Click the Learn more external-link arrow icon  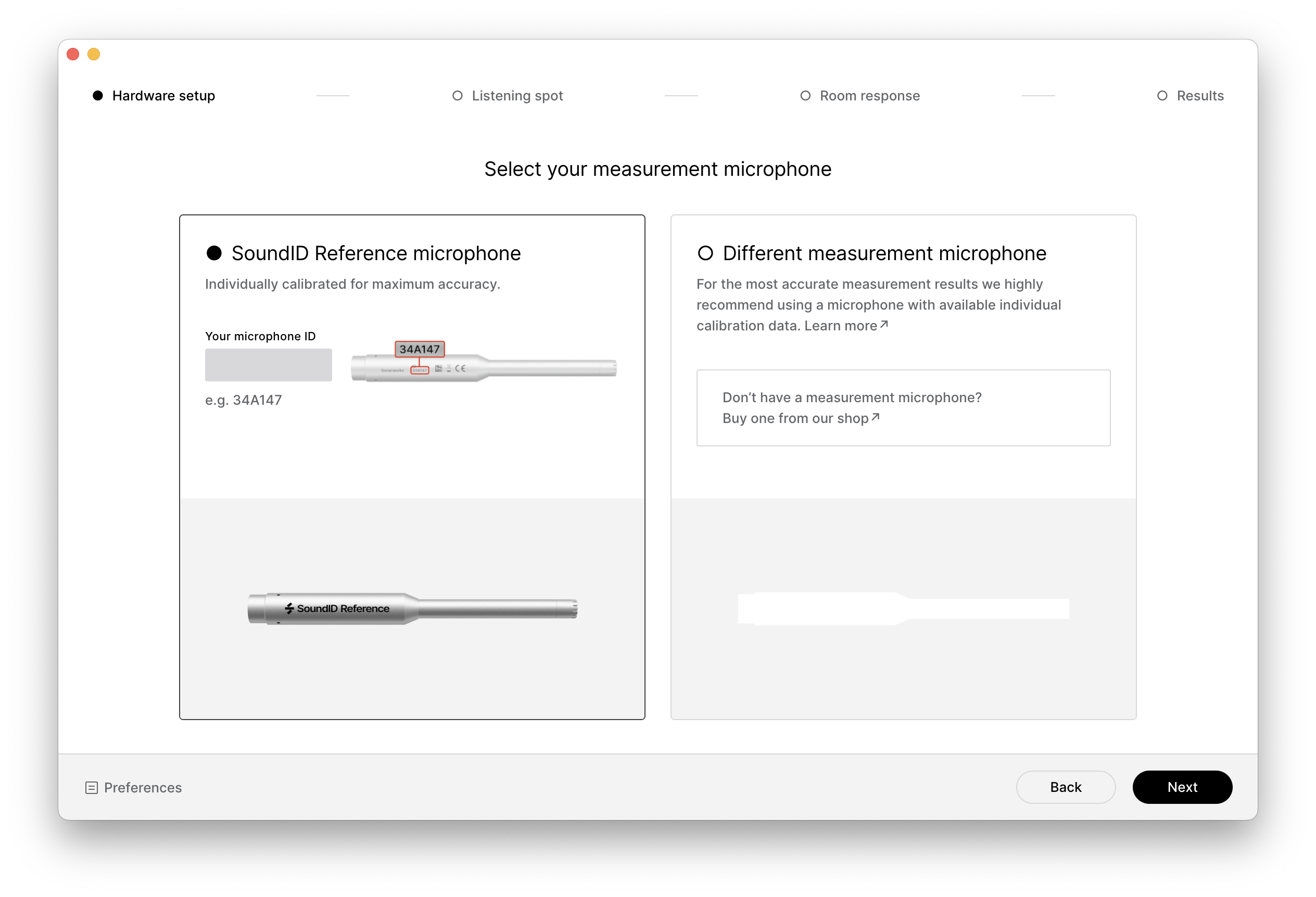(x=884, y=325)
